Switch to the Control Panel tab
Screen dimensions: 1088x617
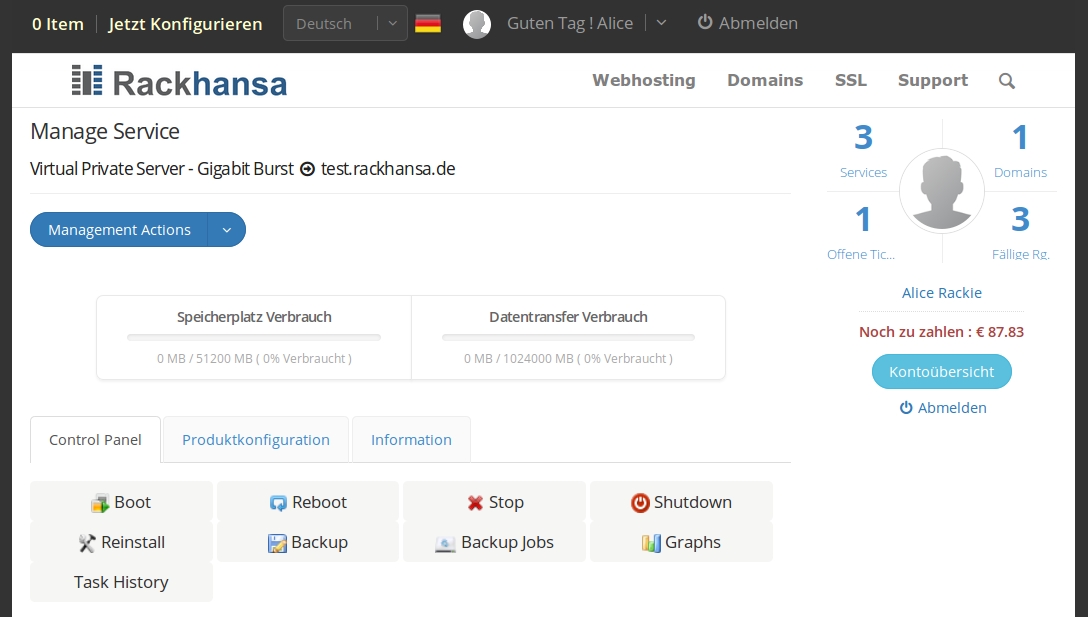95,440
